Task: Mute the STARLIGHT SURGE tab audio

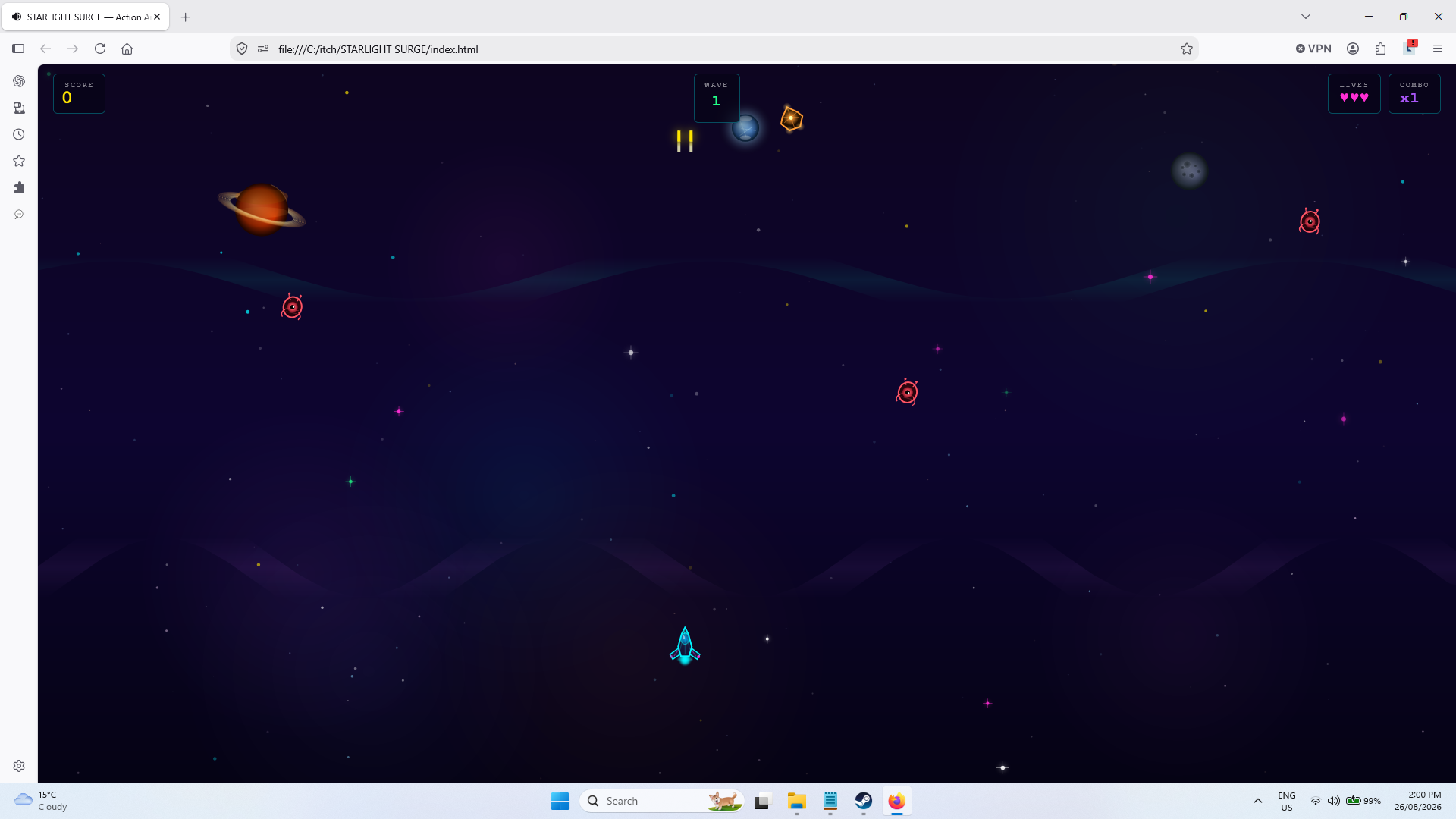Action: point(16,17)
